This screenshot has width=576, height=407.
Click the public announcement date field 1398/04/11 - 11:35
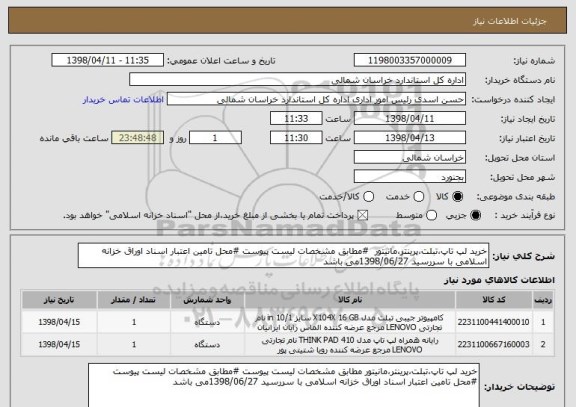point(108,60)
